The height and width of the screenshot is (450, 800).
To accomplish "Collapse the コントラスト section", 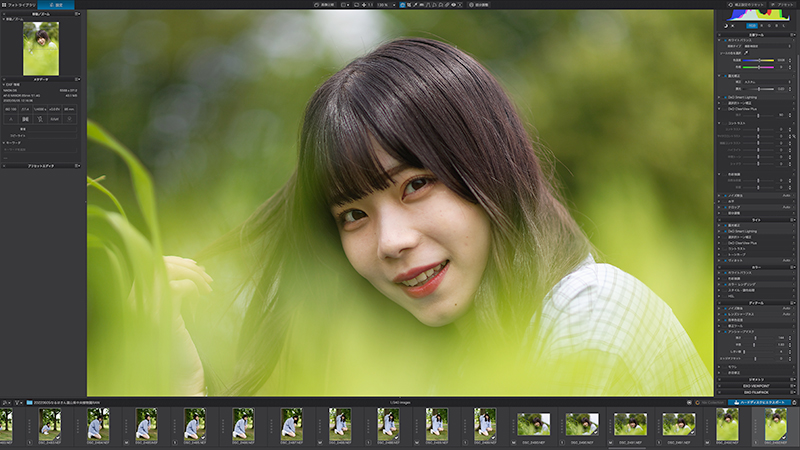I will (x=719, y=123).
